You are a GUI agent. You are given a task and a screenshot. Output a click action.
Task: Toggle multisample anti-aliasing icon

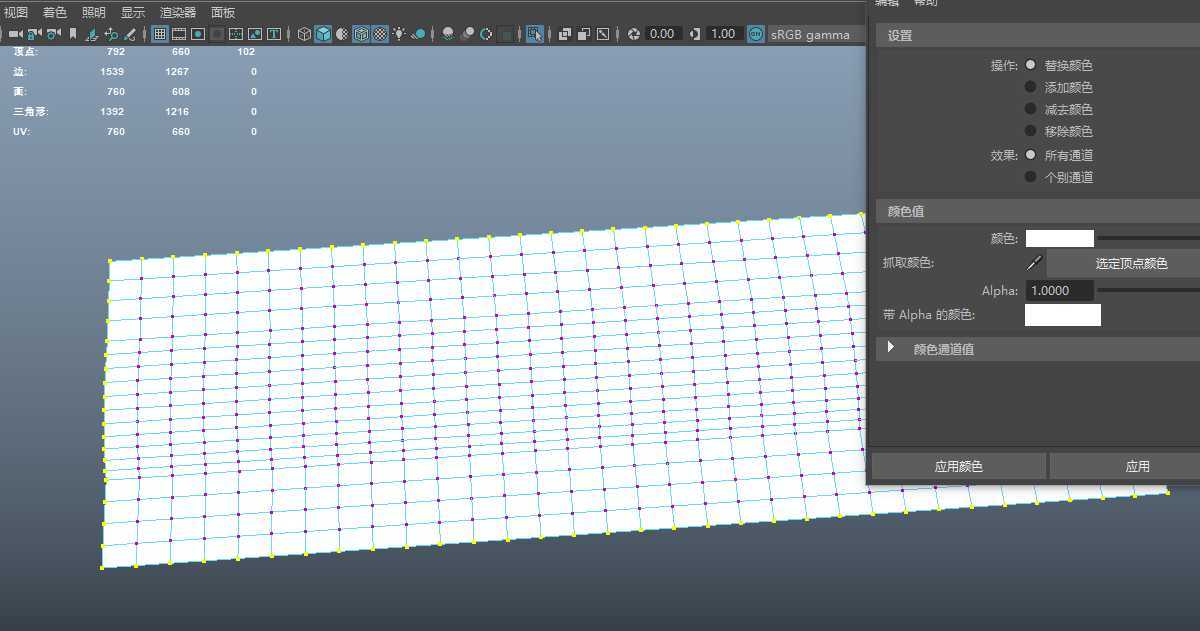486,34
